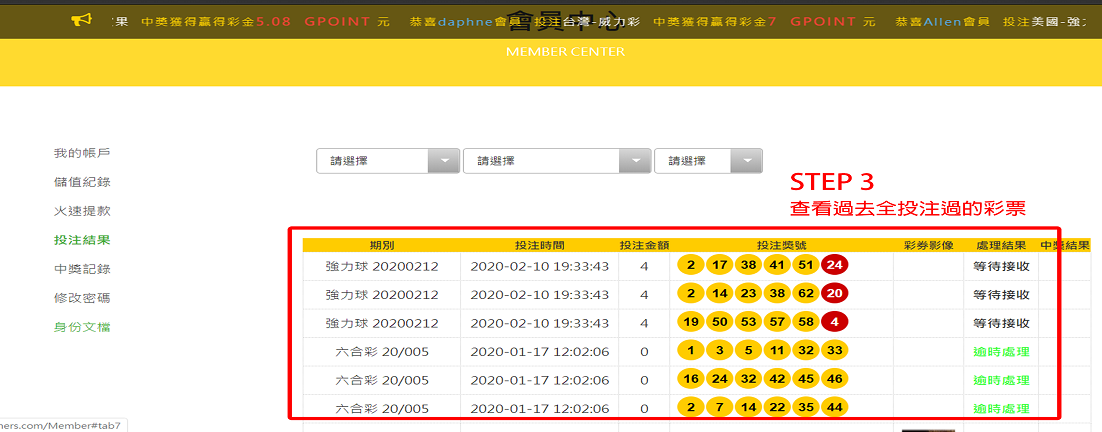Click 等待接收 in the first 強力球 row
Screen dimensions: 1102x432
pyautogui.click(x=1001, y=266)
